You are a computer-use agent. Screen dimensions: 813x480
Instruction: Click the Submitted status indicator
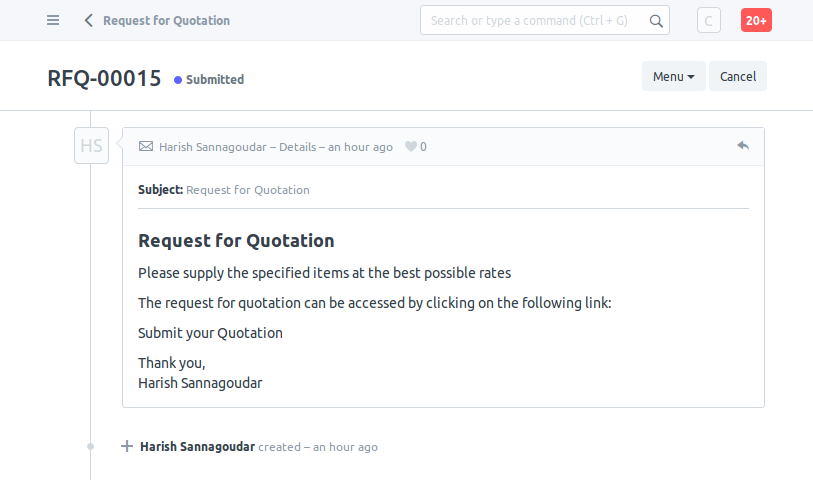[209, 79]
